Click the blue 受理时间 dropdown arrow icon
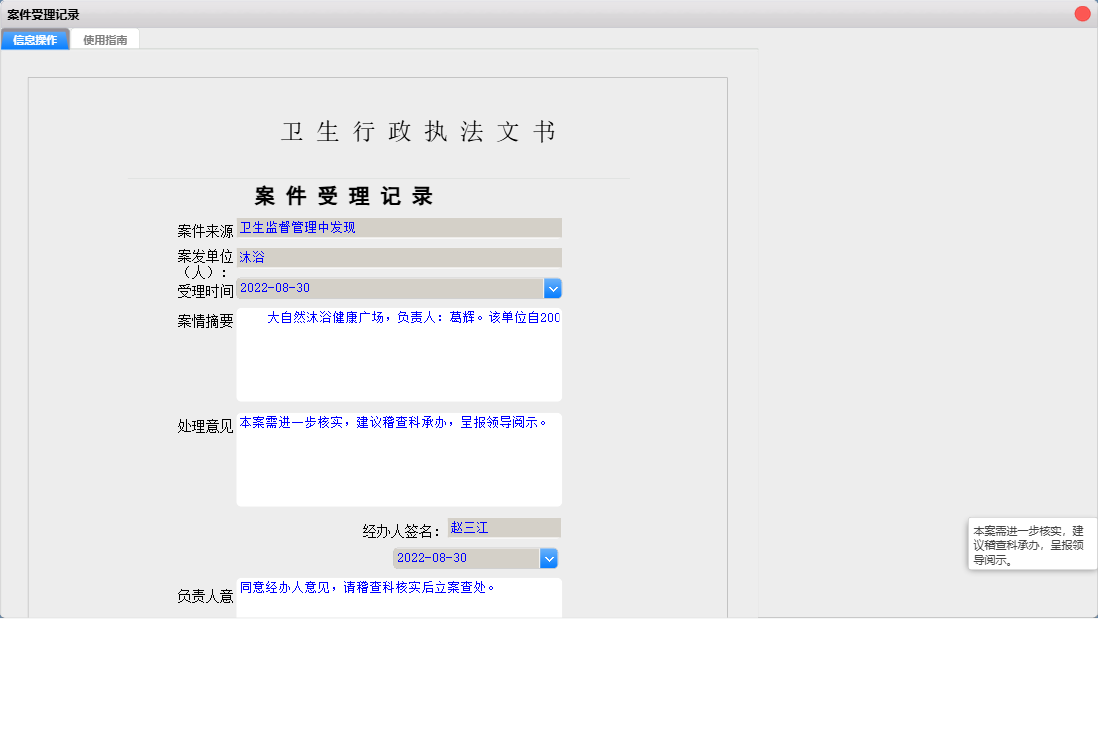This screenshot has height=737, width=1098. (553, 288)
